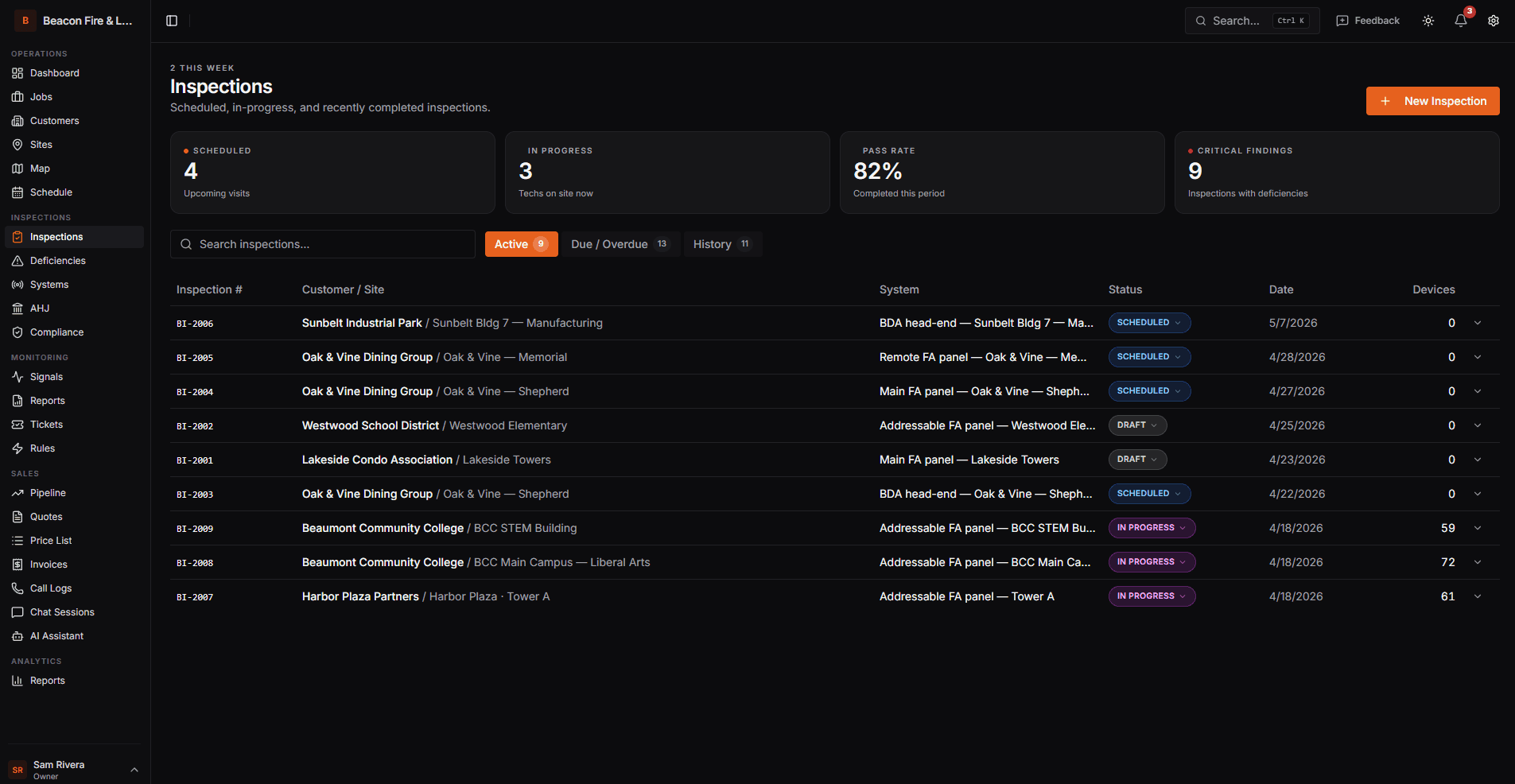Open the Deficiencies section

[x=57, y=260]
